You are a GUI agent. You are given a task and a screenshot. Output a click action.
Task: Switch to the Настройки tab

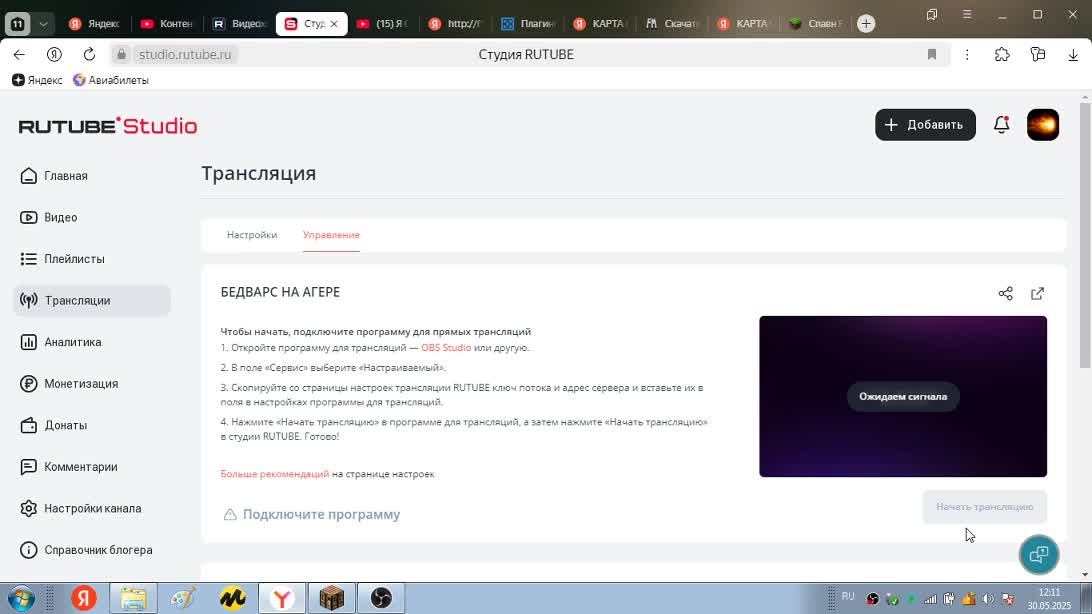[252, 235]
